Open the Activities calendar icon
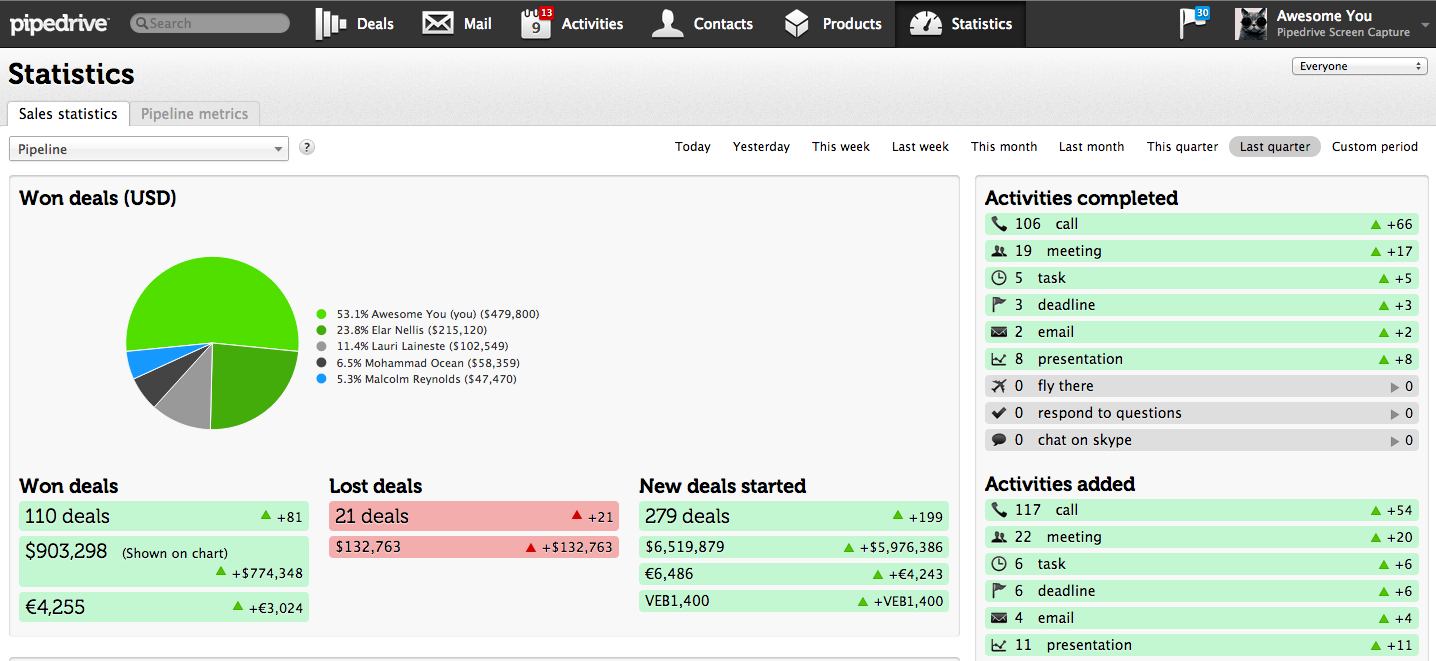 tap(536, 24)
